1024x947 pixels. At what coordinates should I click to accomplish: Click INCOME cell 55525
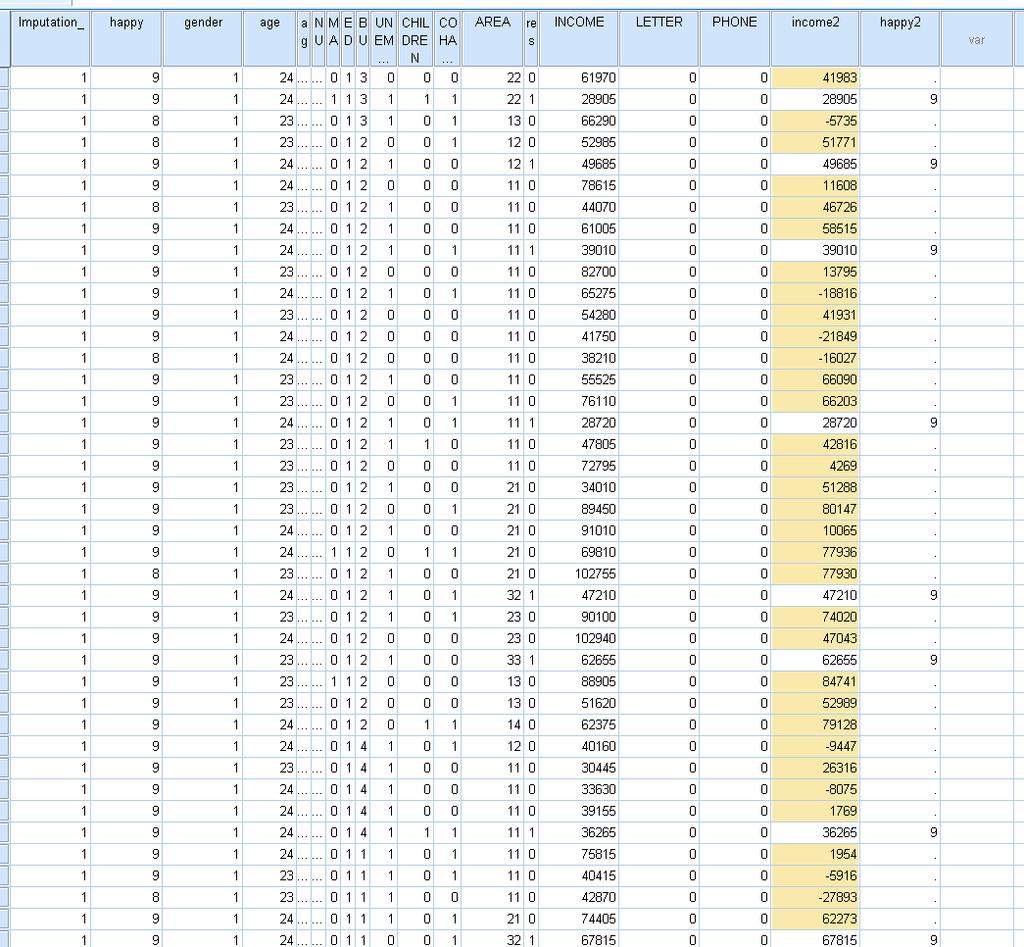(579, 379)
